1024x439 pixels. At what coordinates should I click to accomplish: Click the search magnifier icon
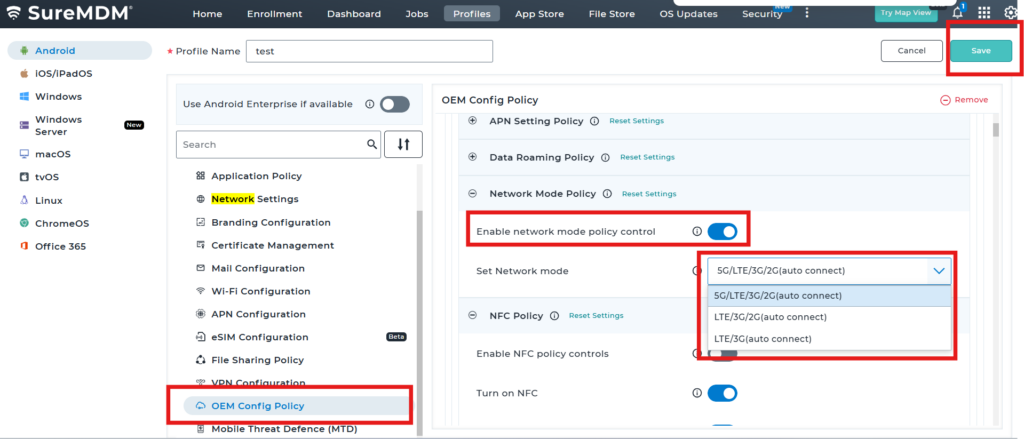coord(372,144)
